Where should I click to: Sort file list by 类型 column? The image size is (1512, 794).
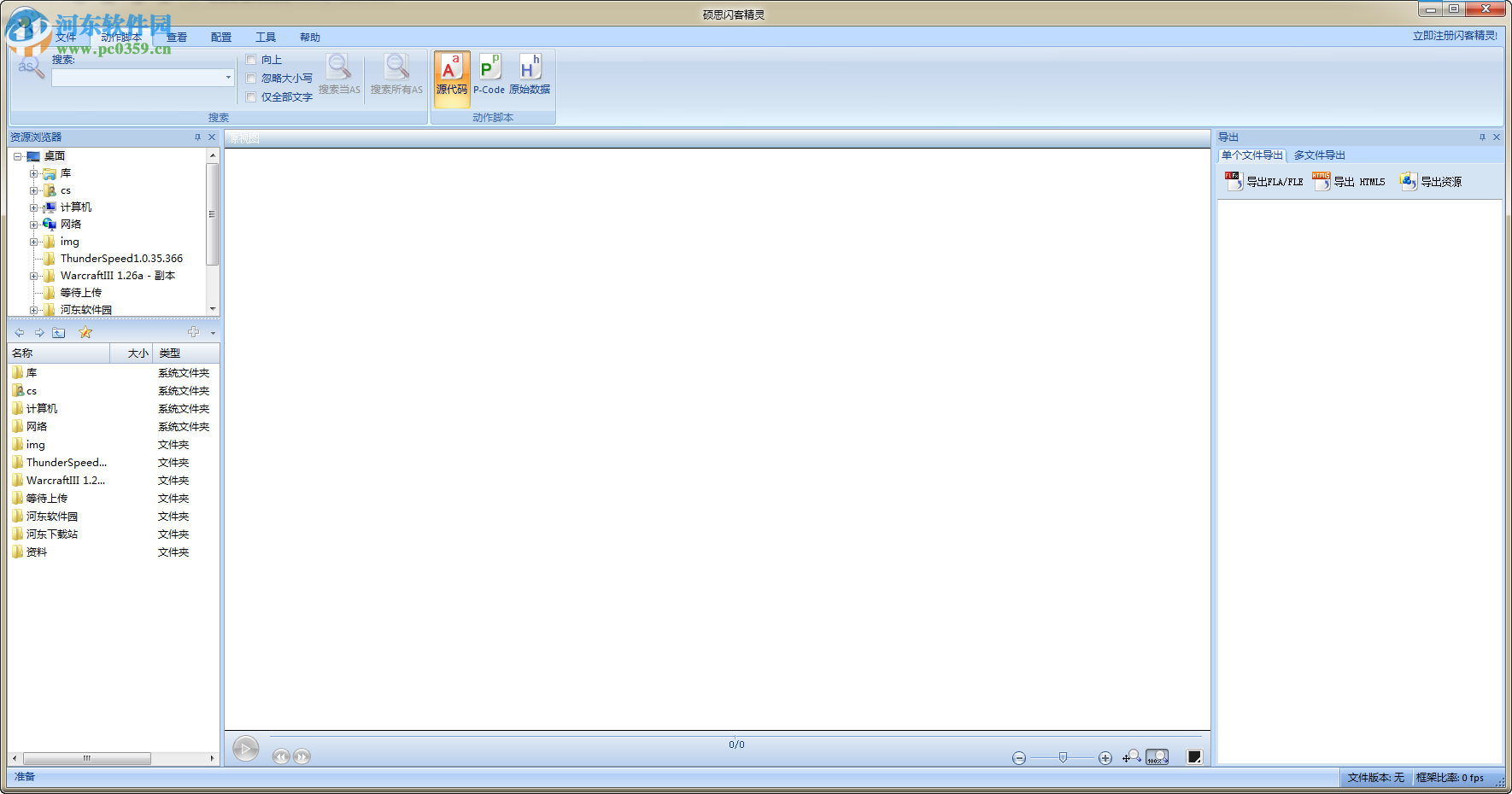coord(186,353)
